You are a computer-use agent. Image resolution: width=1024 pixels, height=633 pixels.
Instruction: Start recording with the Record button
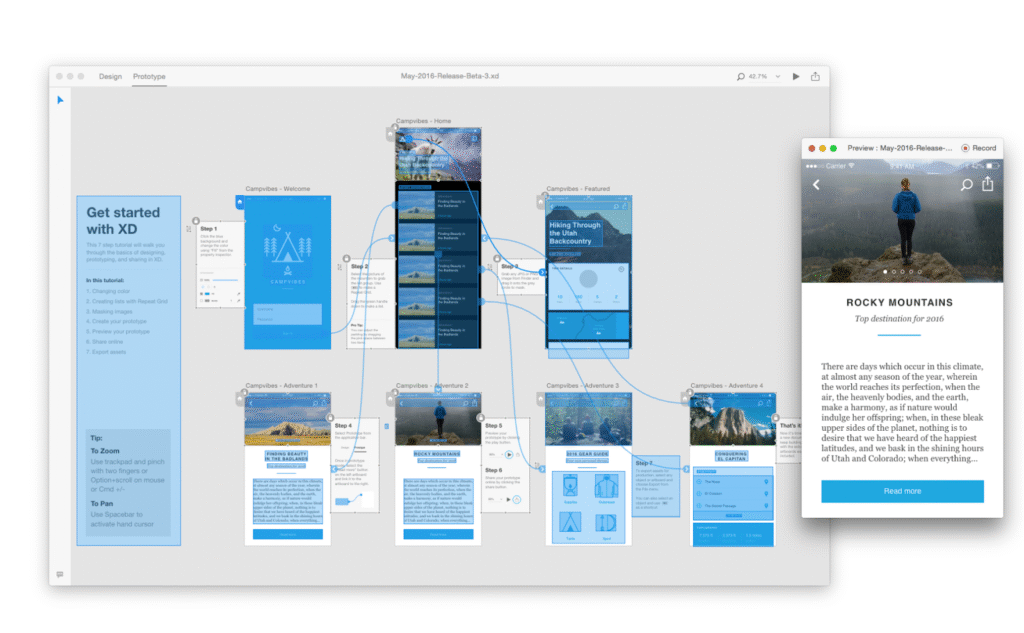click(x=978, y=148)
